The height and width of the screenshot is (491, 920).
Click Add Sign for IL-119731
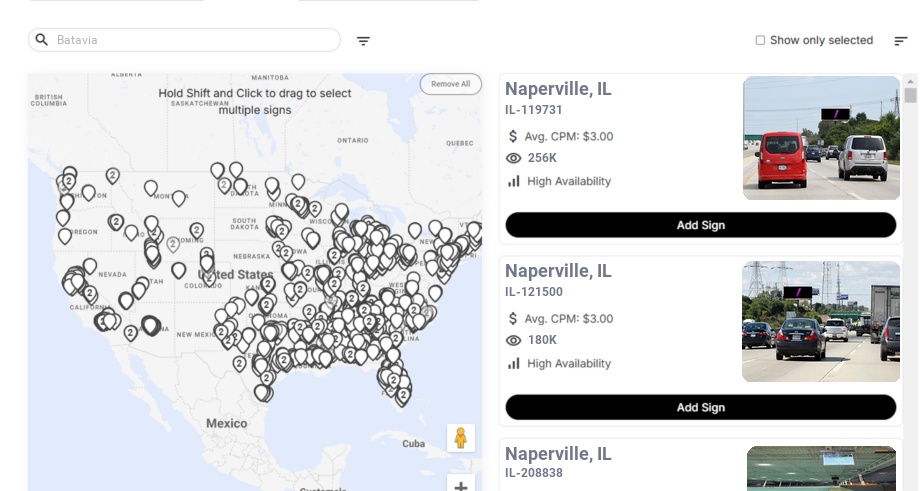click(700, 225)
